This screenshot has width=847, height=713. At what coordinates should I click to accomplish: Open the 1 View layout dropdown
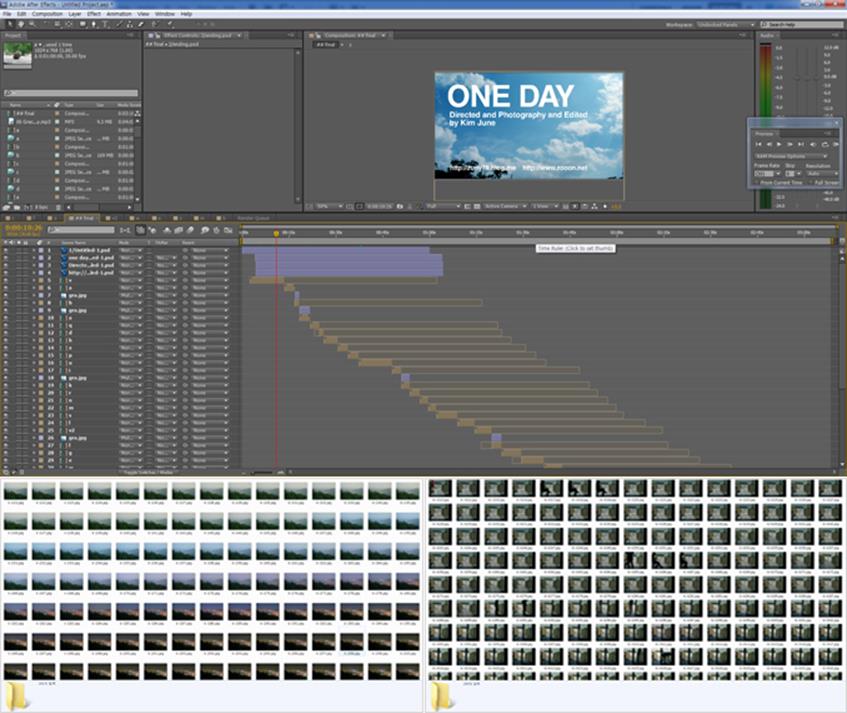[544, 206]
